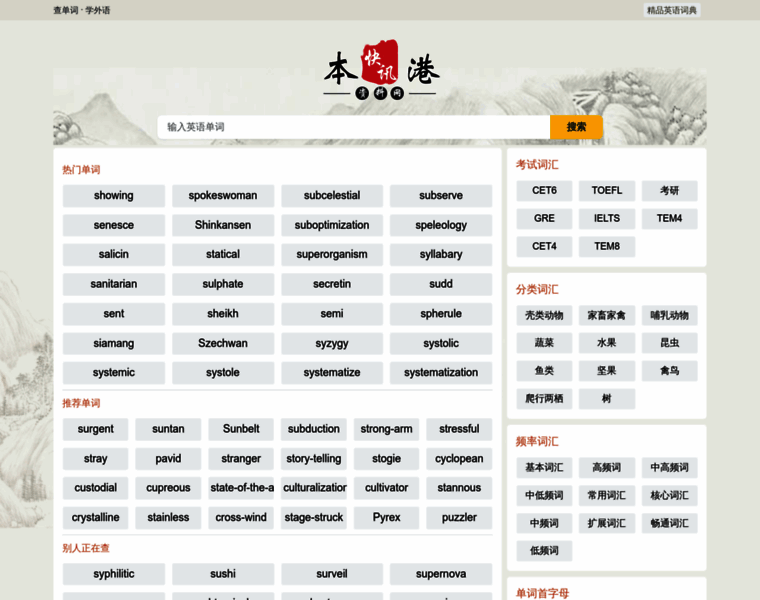This screenshot has height=600, width=760.
Task: Select the recommended word 'stage-struck'
Action: coord(314,518)
